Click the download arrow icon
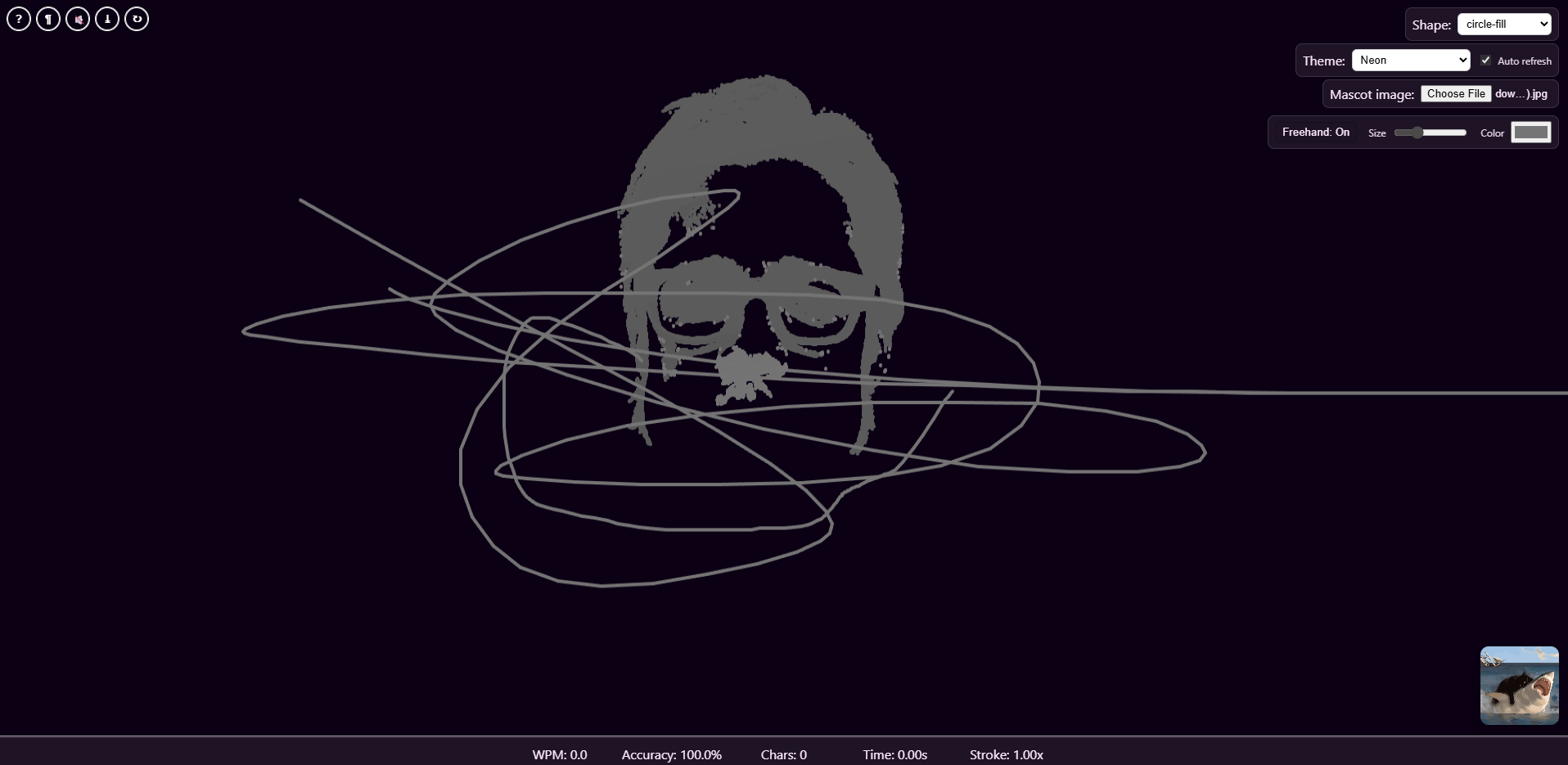The image size is (1568, 765). point(107,19)
